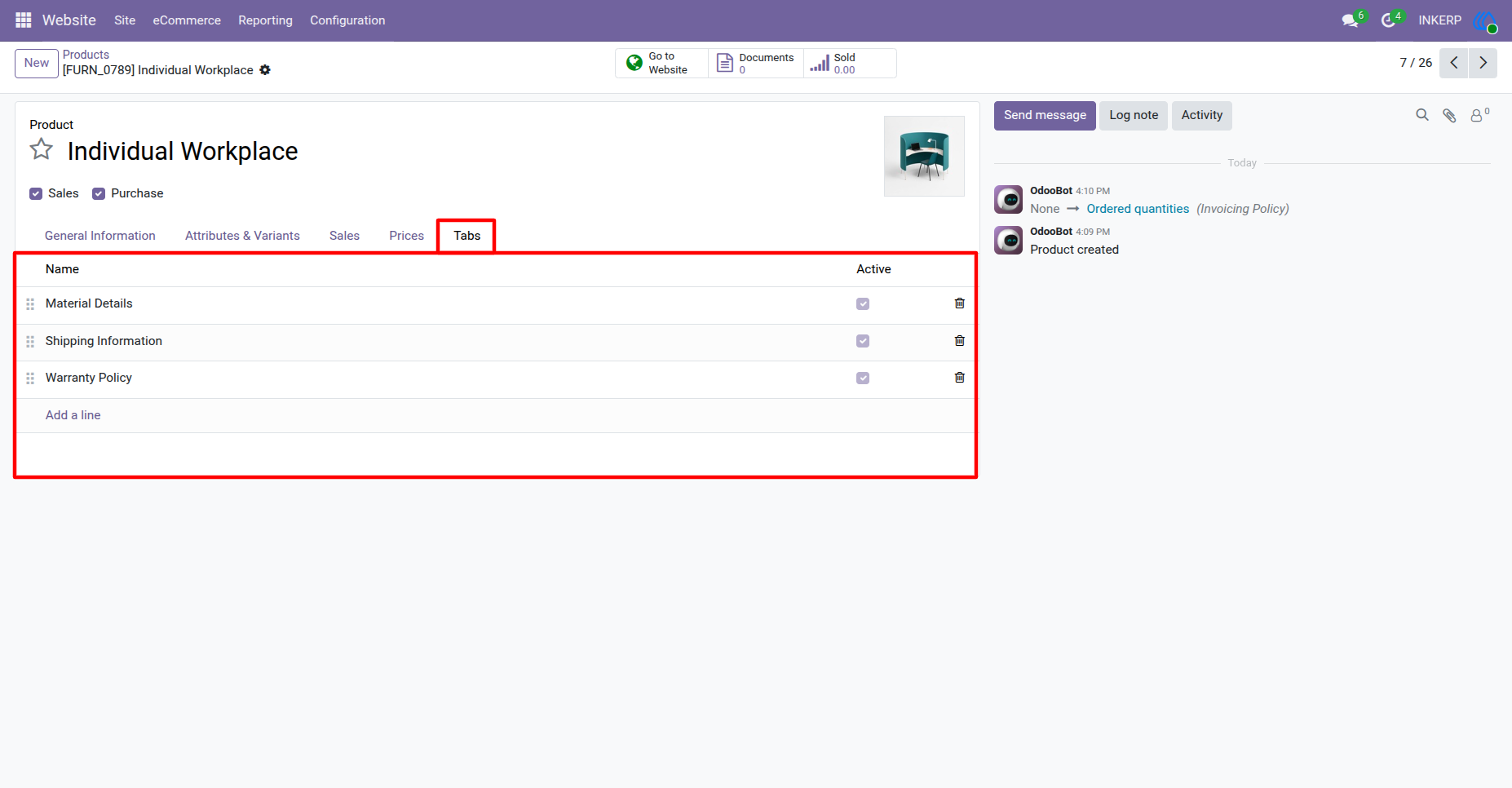This screenshot has width=1512, height=788.
Task: Grab the Warranty Policy row drag handle
Action: click(x=30, y=379)
